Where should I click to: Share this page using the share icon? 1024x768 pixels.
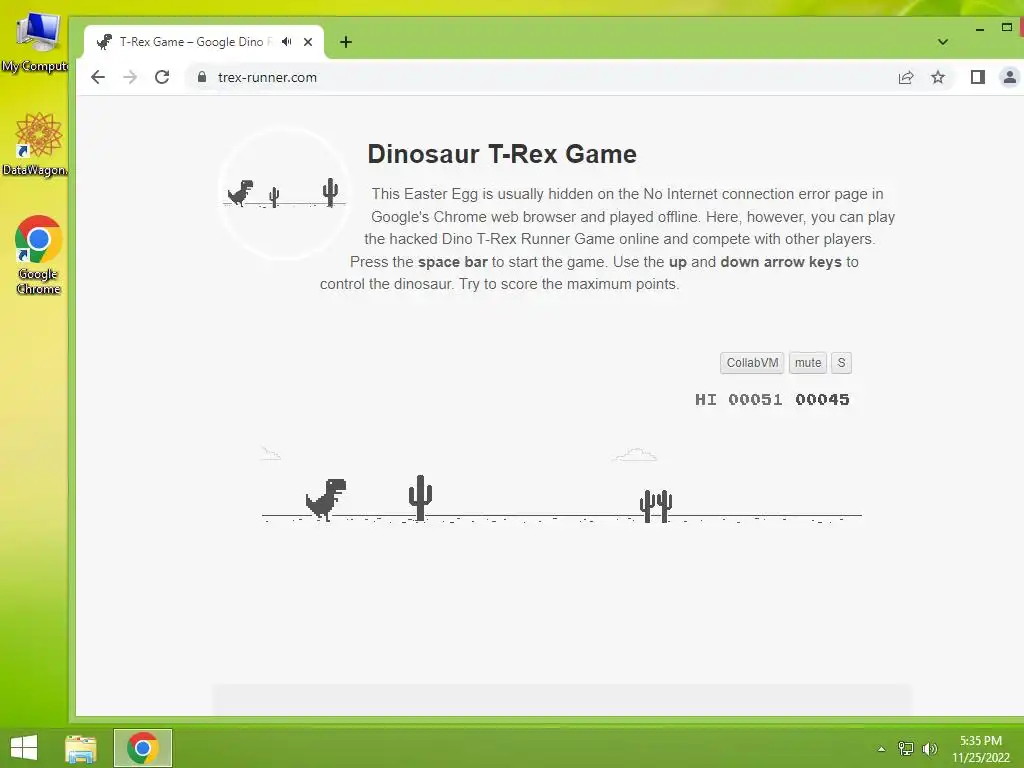[906, 78]
